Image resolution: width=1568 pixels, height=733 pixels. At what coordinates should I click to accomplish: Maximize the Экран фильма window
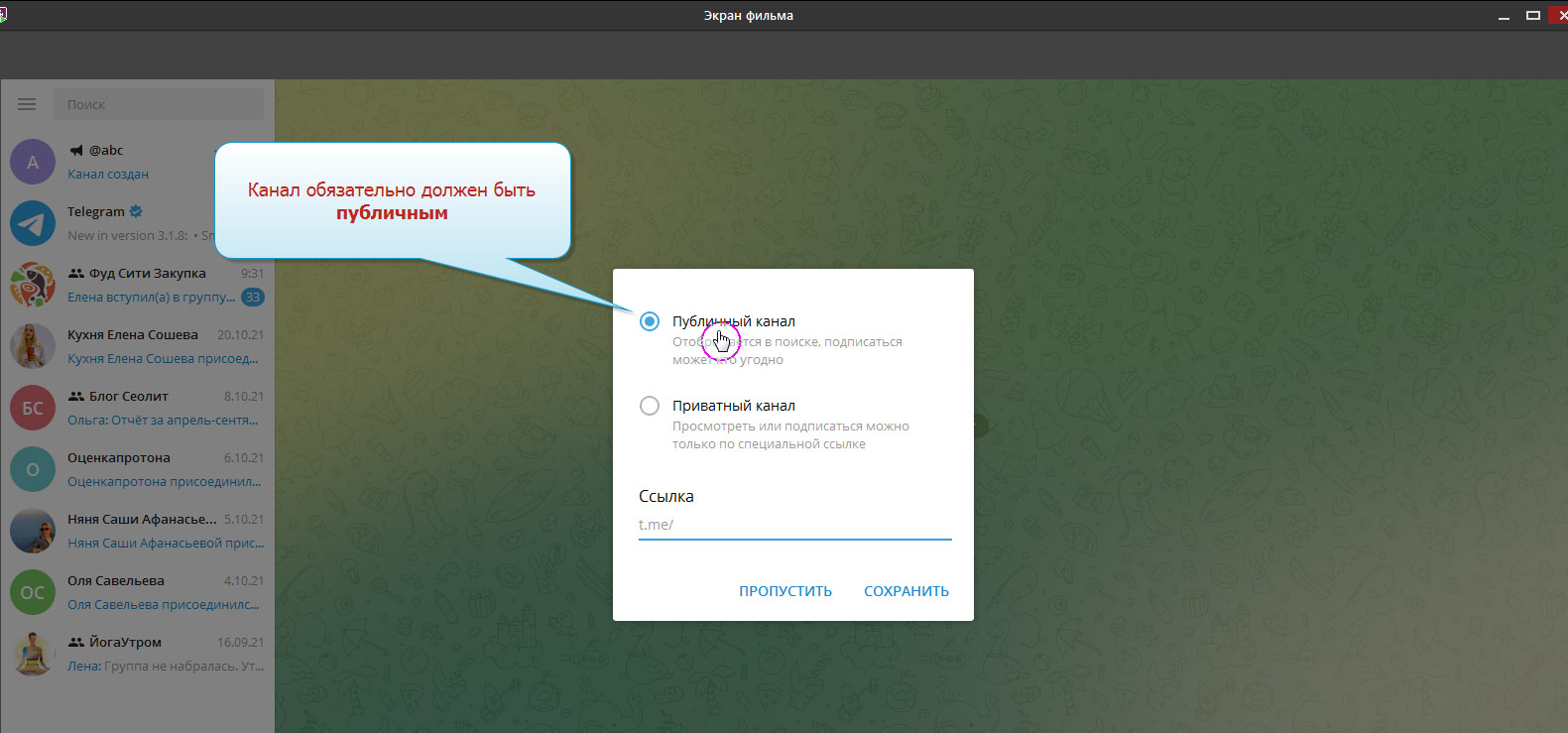point(1532,15)
